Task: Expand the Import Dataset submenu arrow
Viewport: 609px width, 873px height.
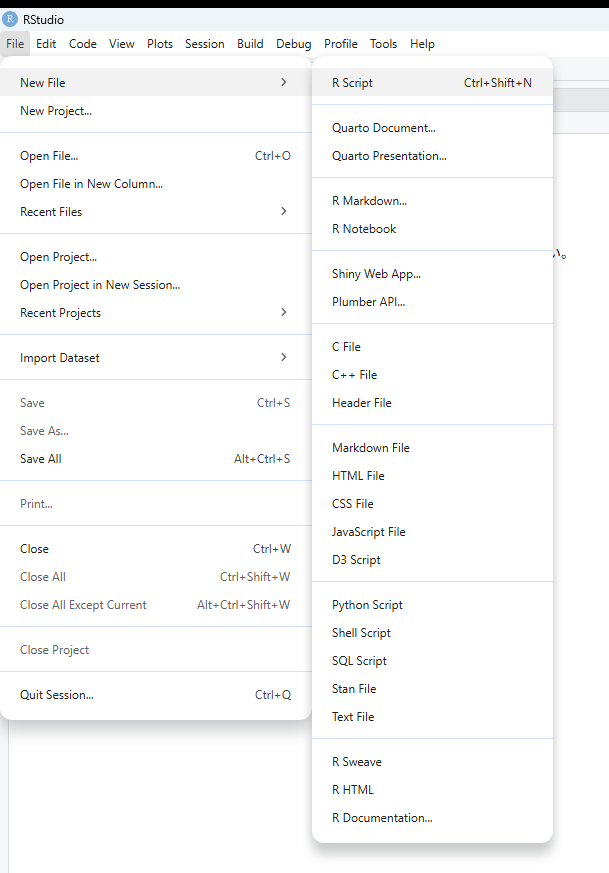Action: [284, 358]
